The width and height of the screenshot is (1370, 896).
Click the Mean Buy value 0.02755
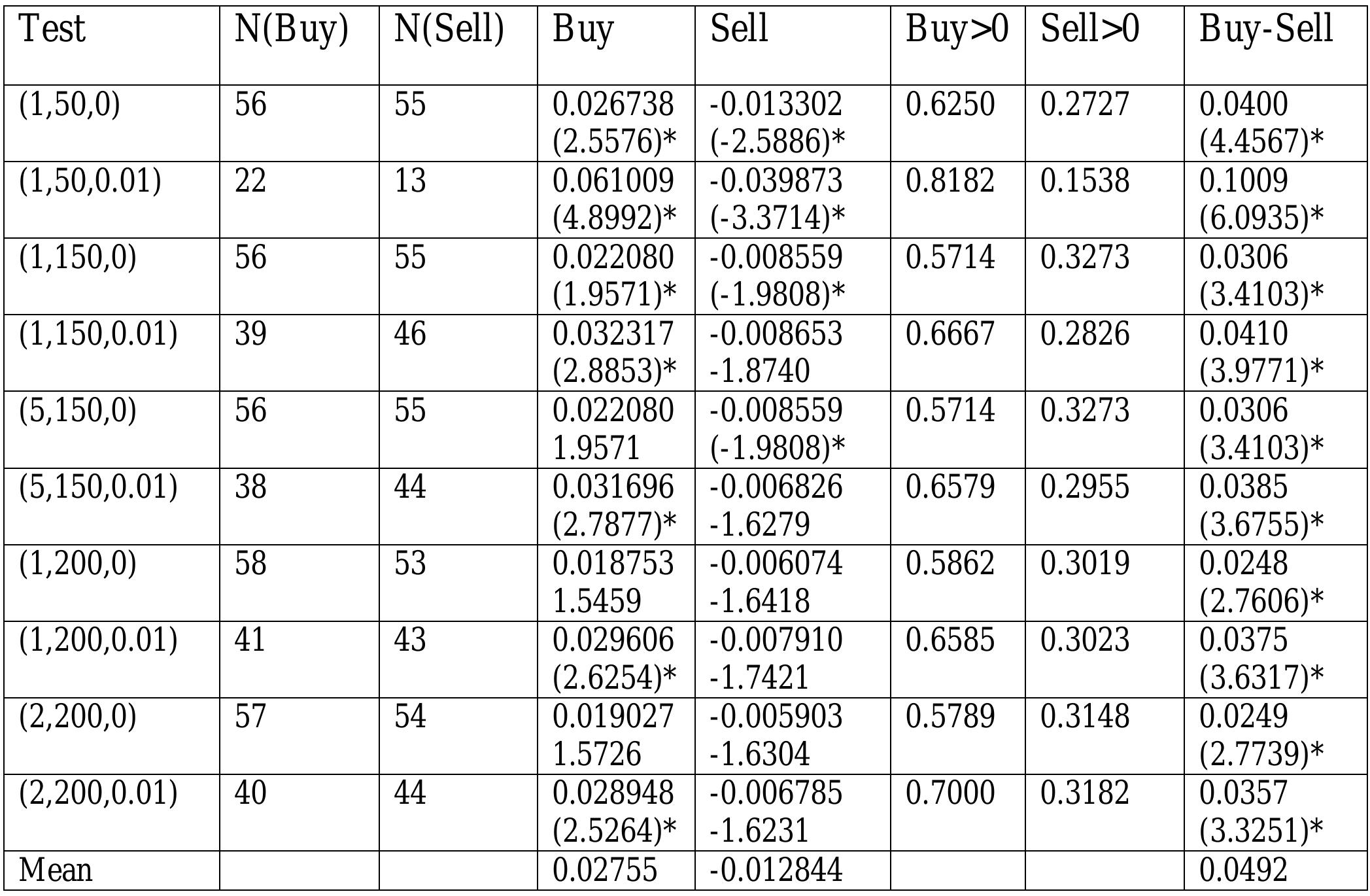coord(604,870)
